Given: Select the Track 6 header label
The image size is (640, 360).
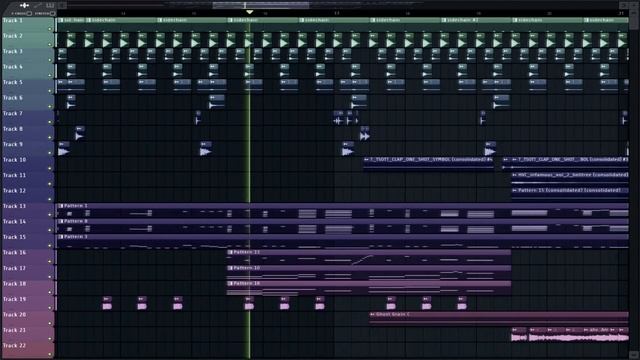Looking at the screenshot, I should tap(13, 98).
